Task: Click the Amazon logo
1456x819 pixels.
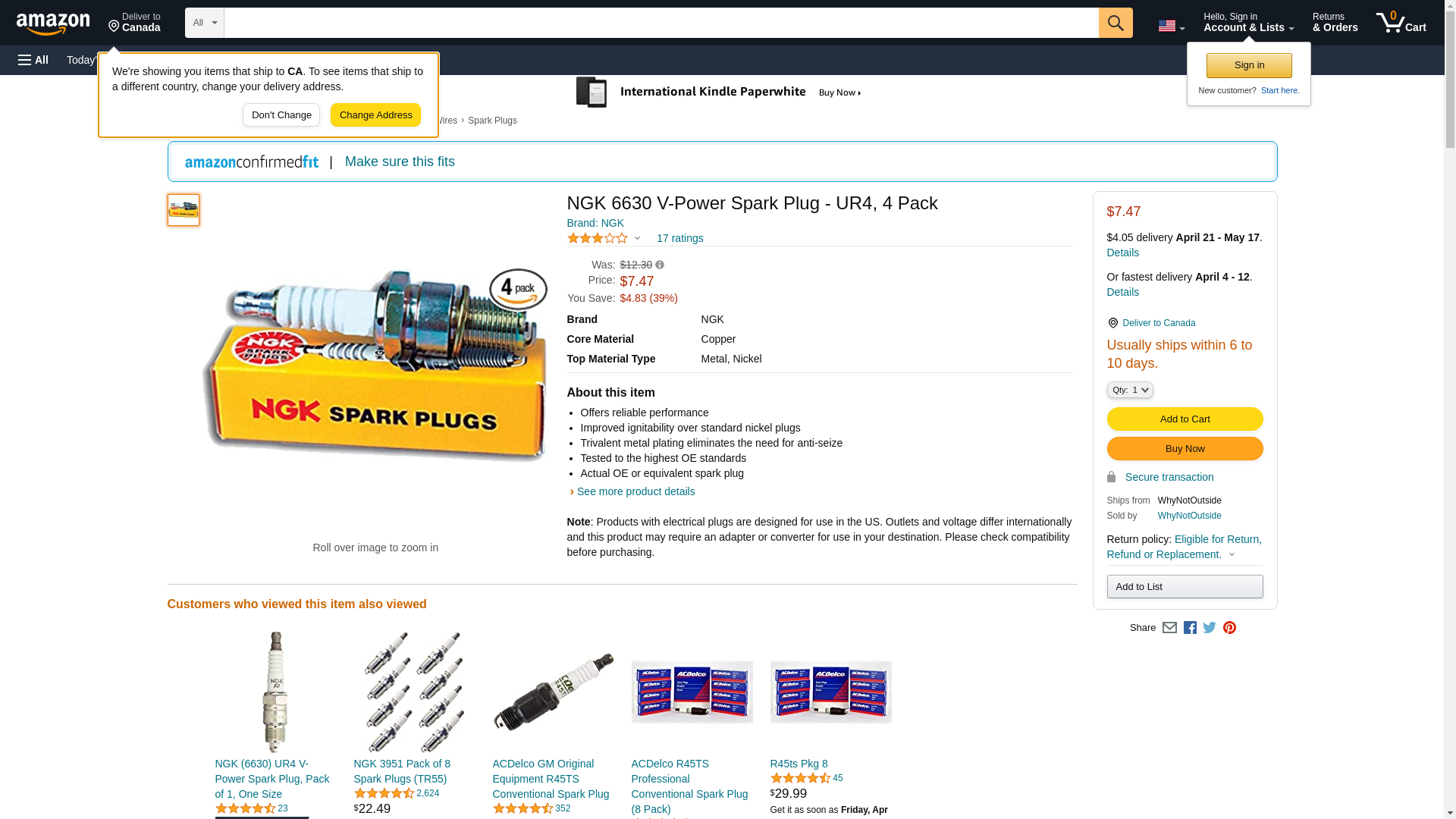Action: 53,24
